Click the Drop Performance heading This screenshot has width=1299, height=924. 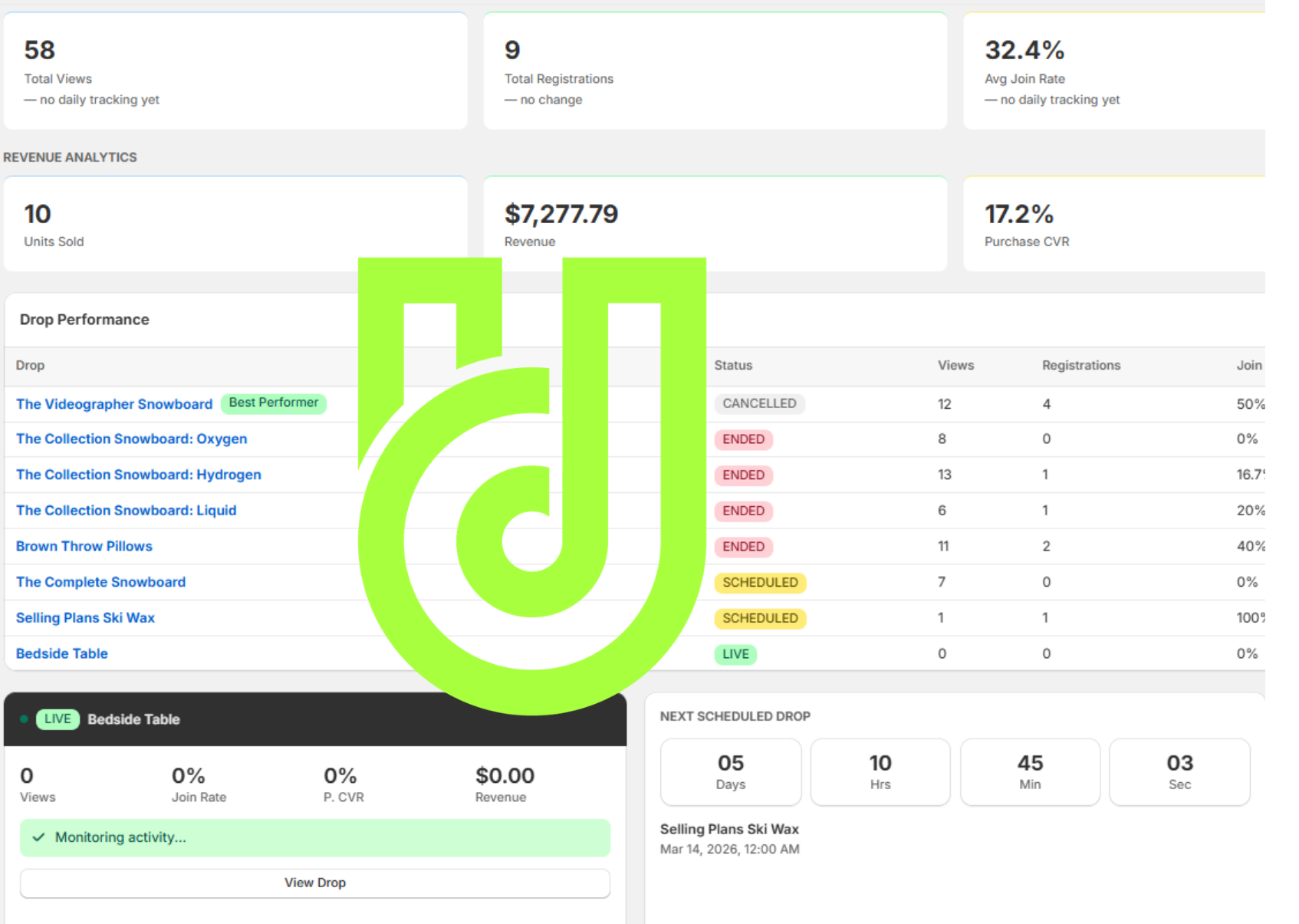[84, 320]
